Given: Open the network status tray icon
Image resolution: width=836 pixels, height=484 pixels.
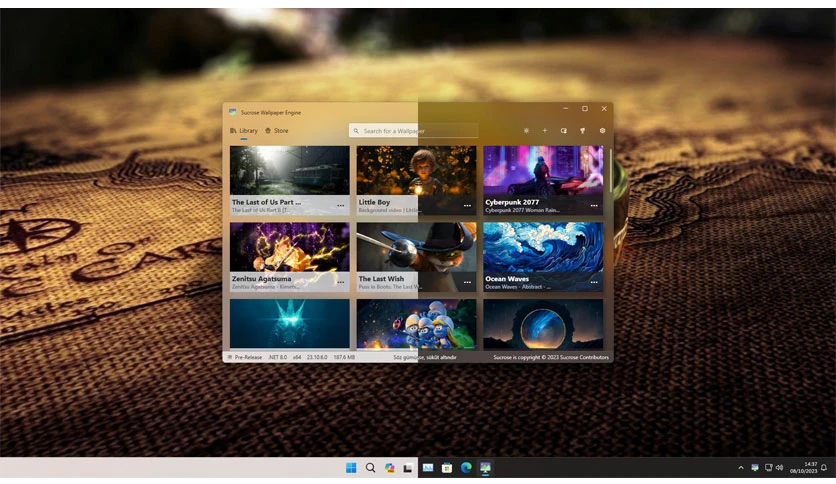Looking at the screenshot, I should 768,467.
